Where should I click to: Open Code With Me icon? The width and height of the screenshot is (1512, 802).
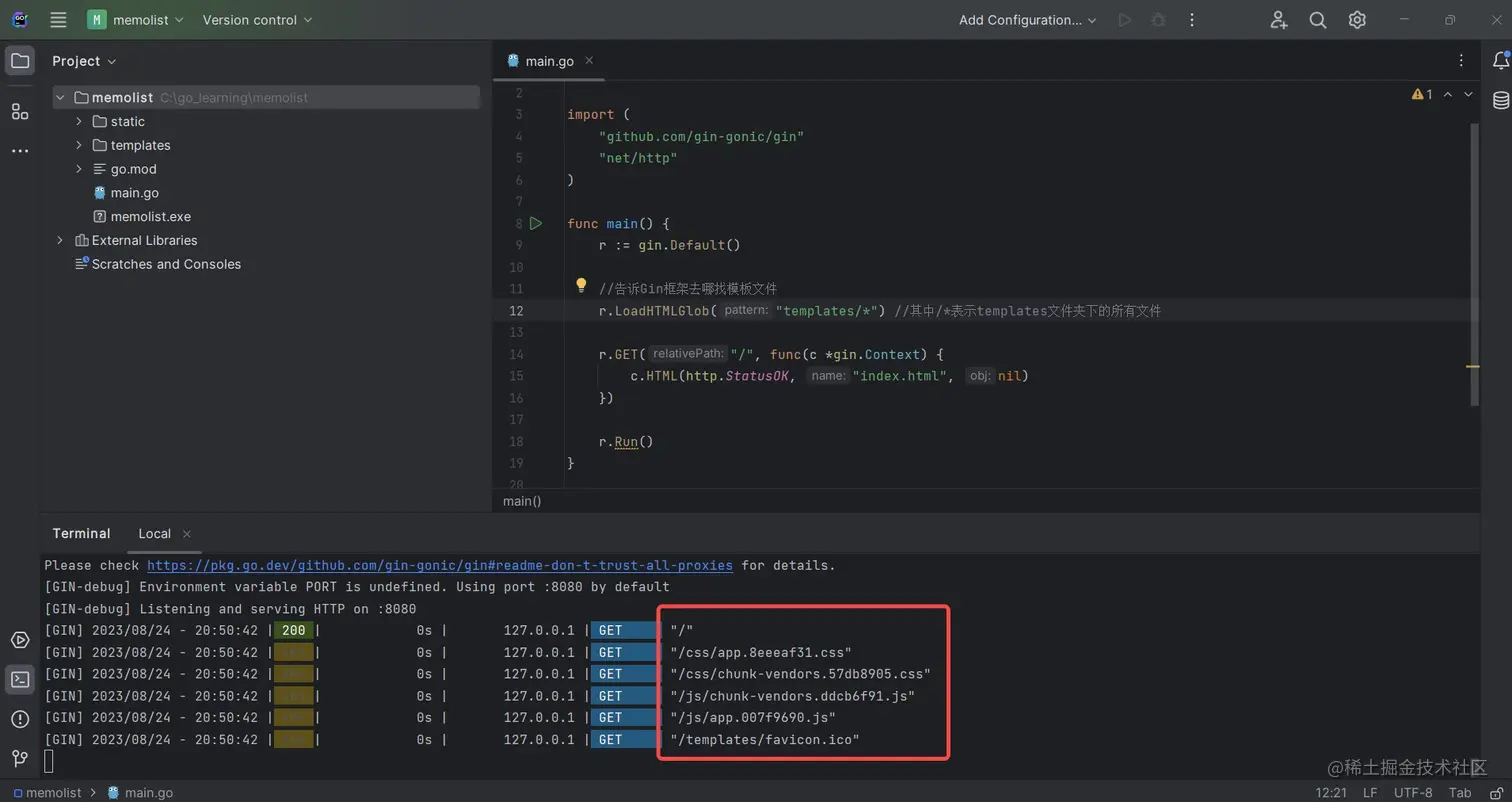(1279, 20)
